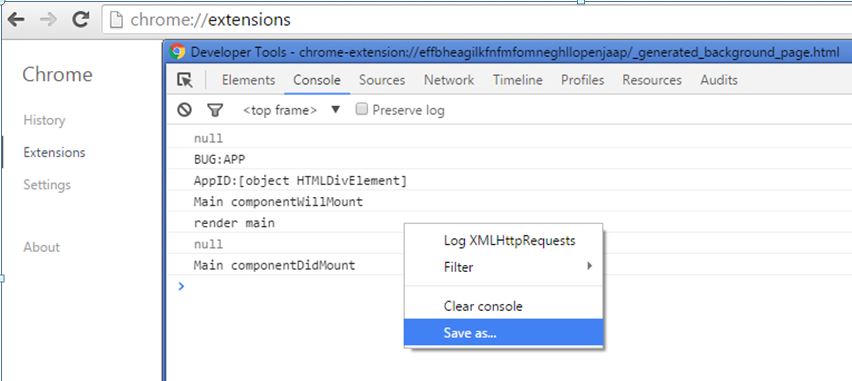Click the chrome://extensions address bar
The width and height of the screenshot is (852, 381).
pos(477,20)
